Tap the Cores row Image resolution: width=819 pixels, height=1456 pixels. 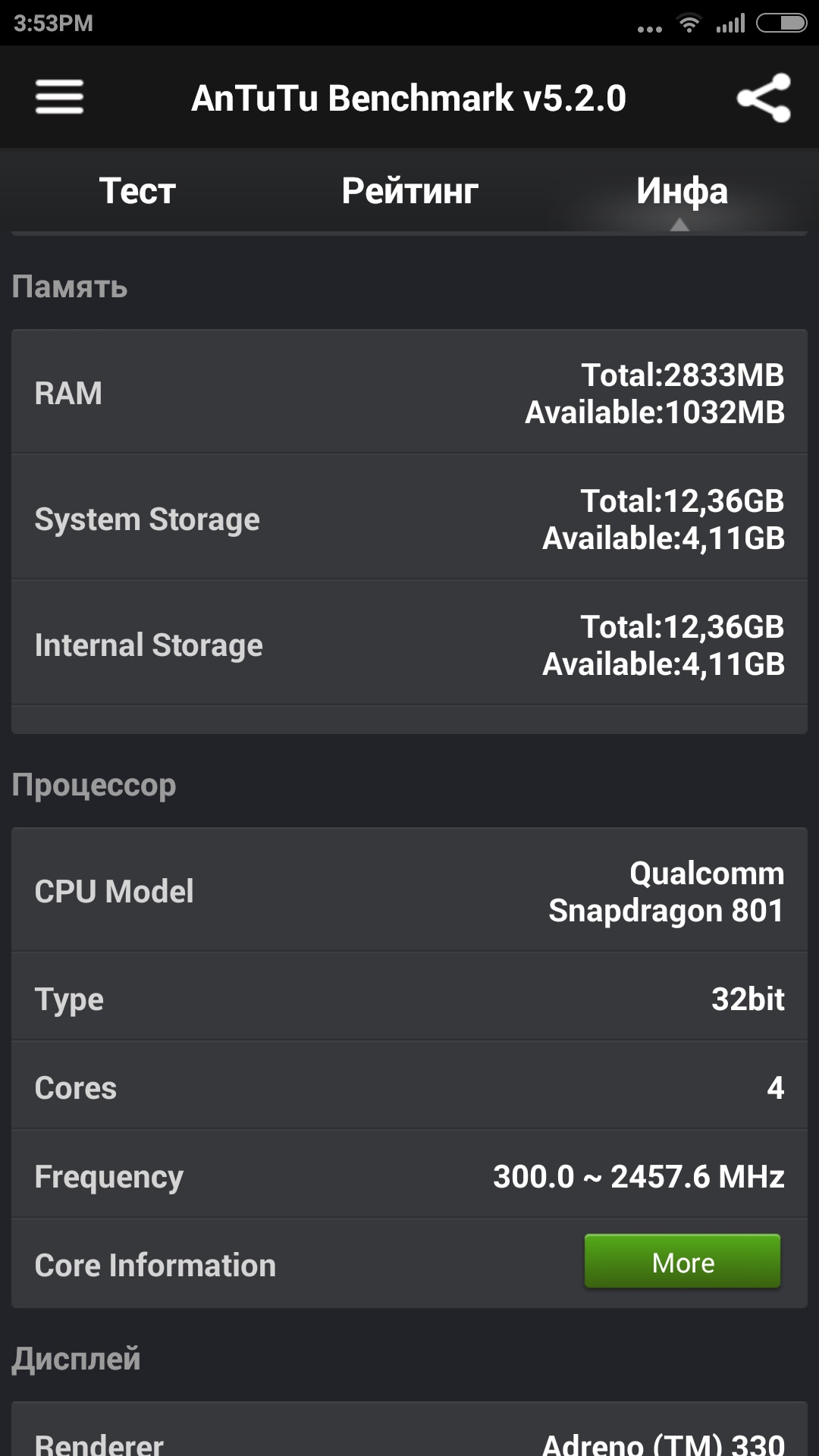click(409, 1087)
